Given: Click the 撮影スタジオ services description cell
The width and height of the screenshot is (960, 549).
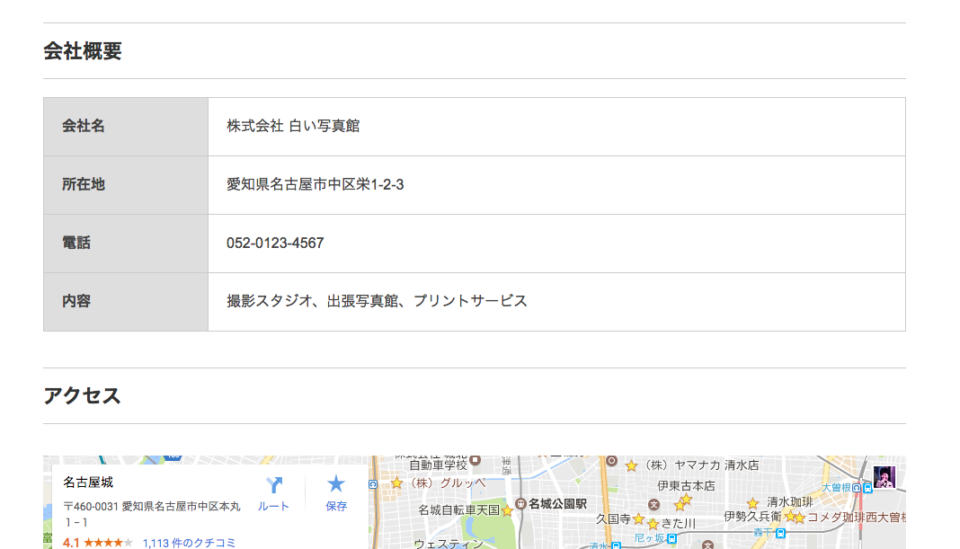Looking at the screenshot, I should tap(376, 301).
